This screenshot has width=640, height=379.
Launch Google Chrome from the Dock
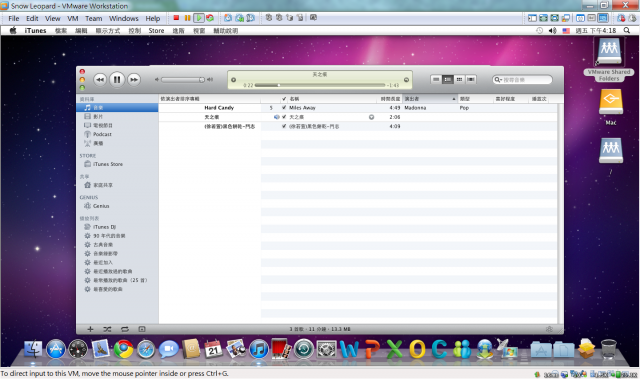coord(123,350)
